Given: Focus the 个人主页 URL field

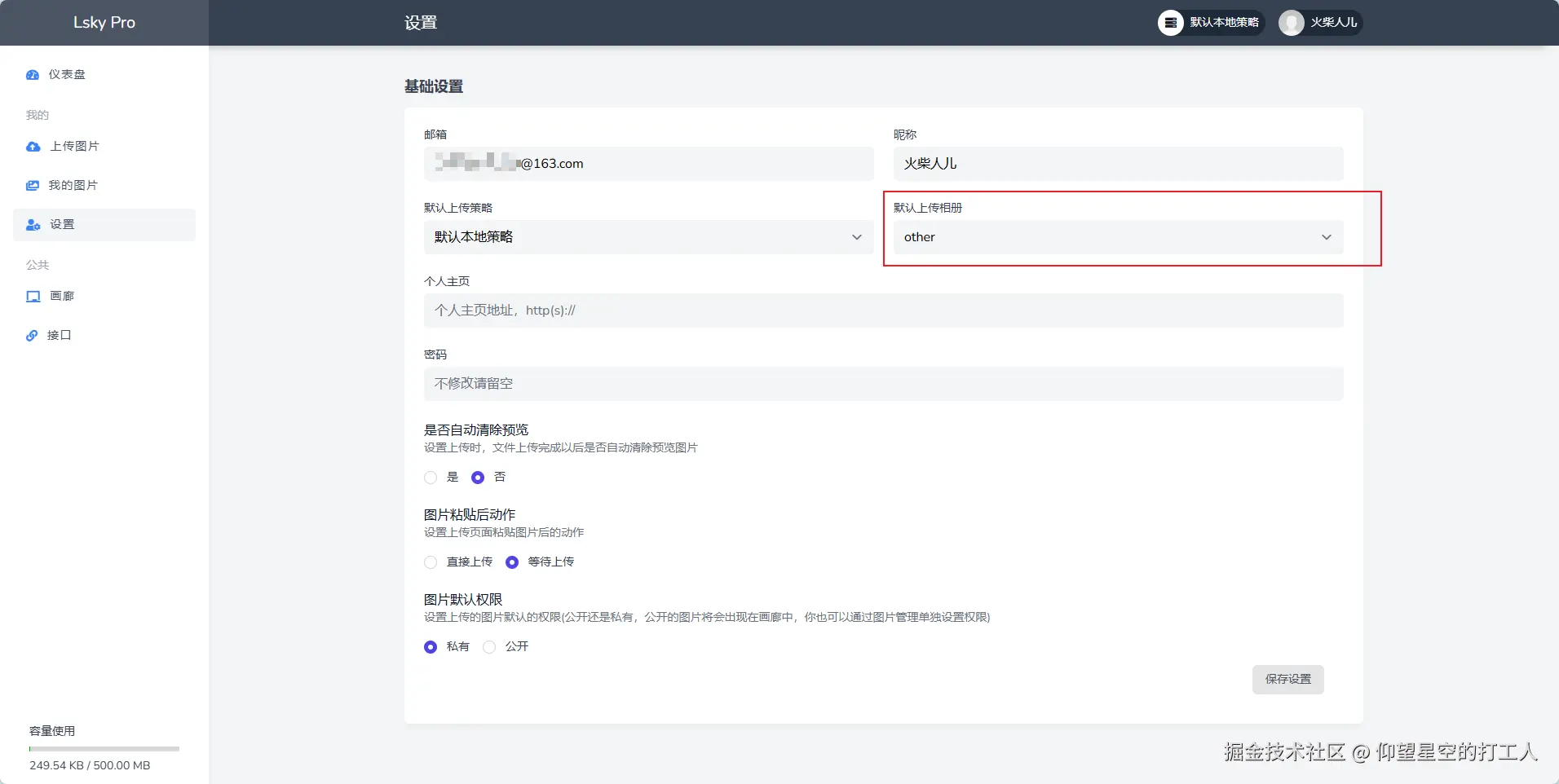Looking at the screenshot, I should click(x=884, y=311).
